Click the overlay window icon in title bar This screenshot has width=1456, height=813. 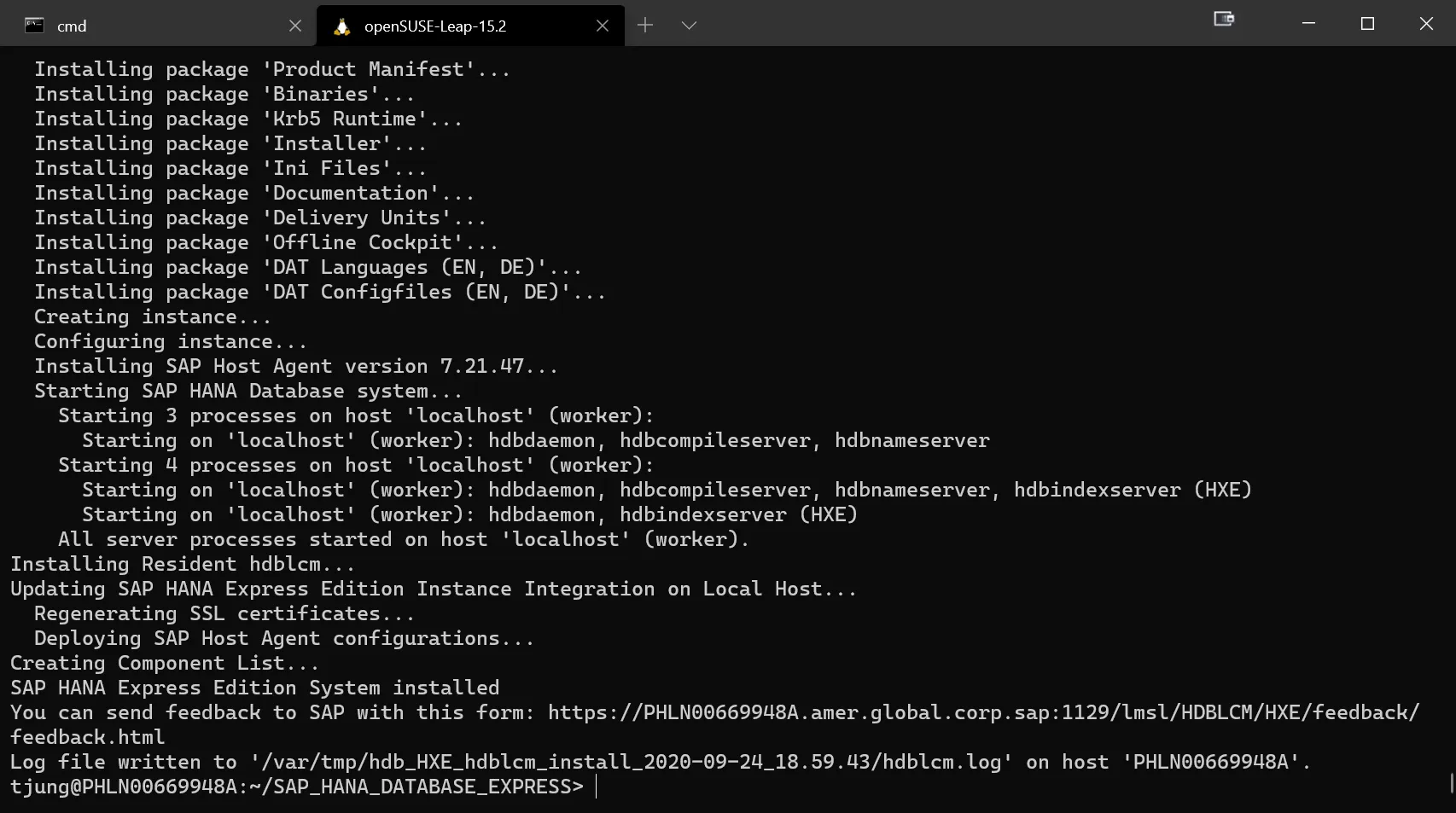(x=1224, y=19)
